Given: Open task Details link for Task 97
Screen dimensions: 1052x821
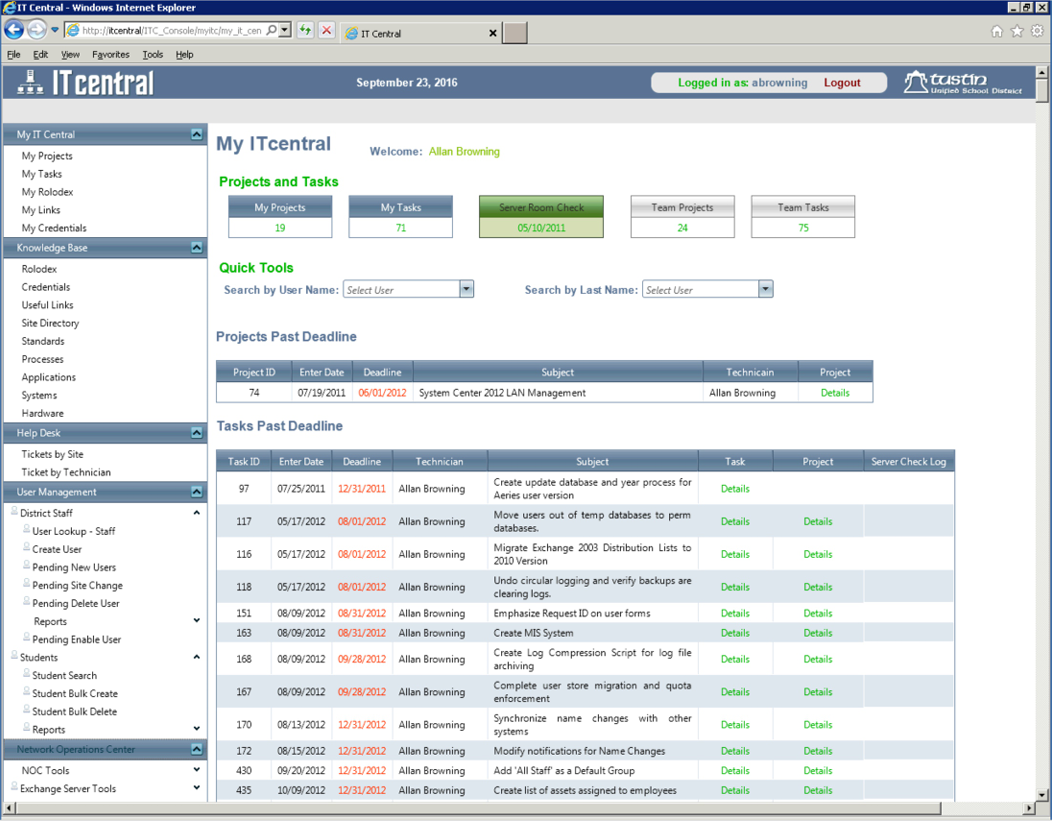Looking at the screenshot, I should pos(735,489).
